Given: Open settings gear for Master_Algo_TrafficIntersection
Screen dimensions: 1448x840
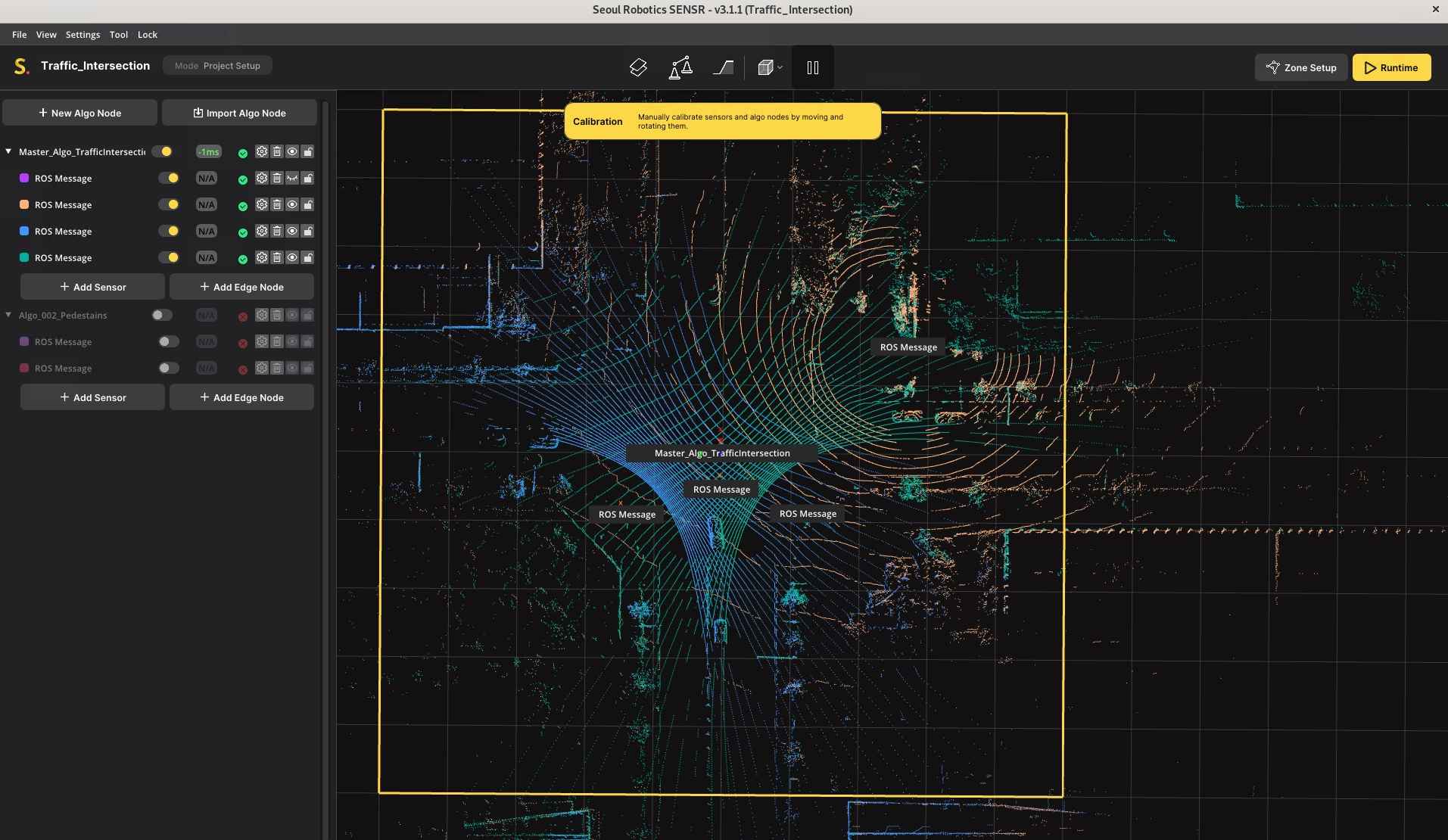Looking at the screenshot, I should point(261,151).
